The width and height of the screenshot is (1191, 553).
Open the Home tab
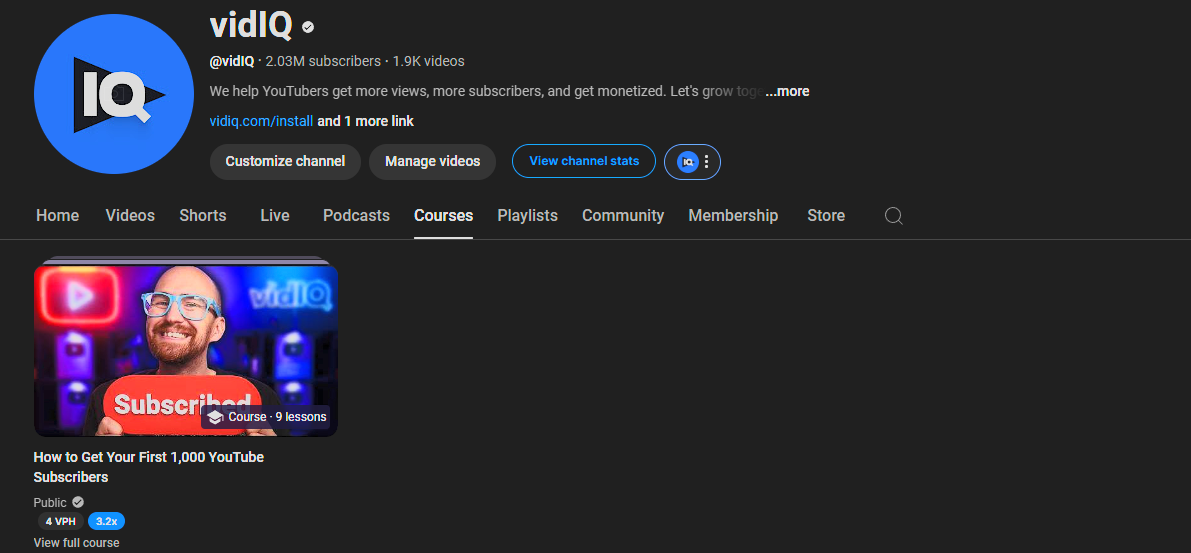[x=58, y=216]
